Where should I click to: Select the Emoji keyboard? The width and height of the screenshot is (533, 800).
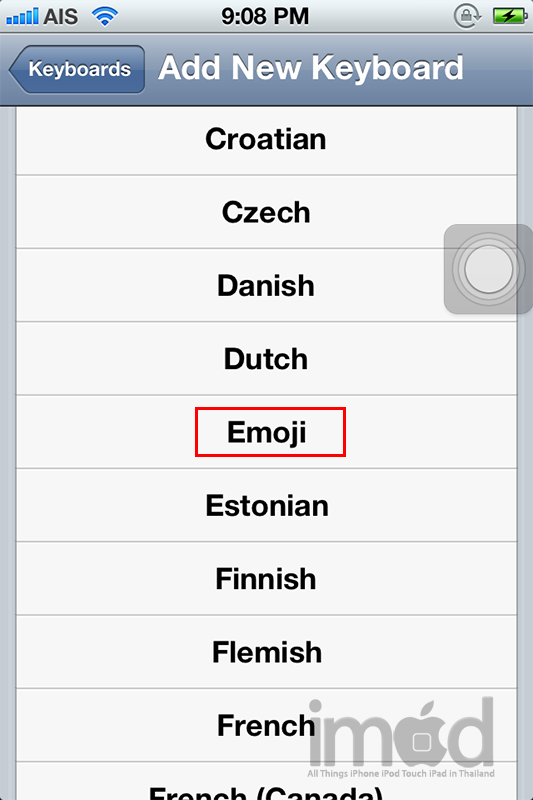266,432
